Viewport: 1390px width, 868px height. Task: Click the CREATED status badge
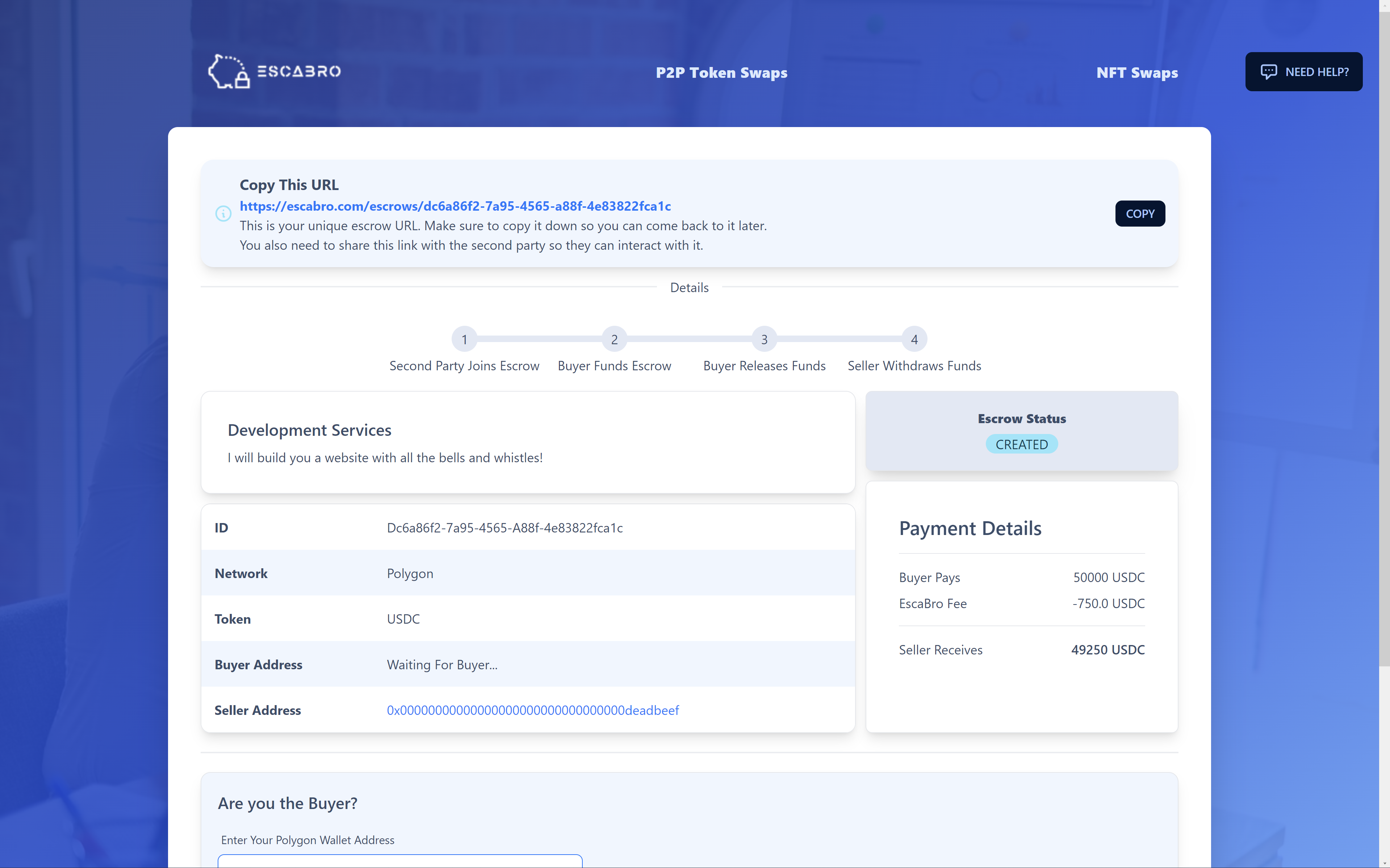1021,444
